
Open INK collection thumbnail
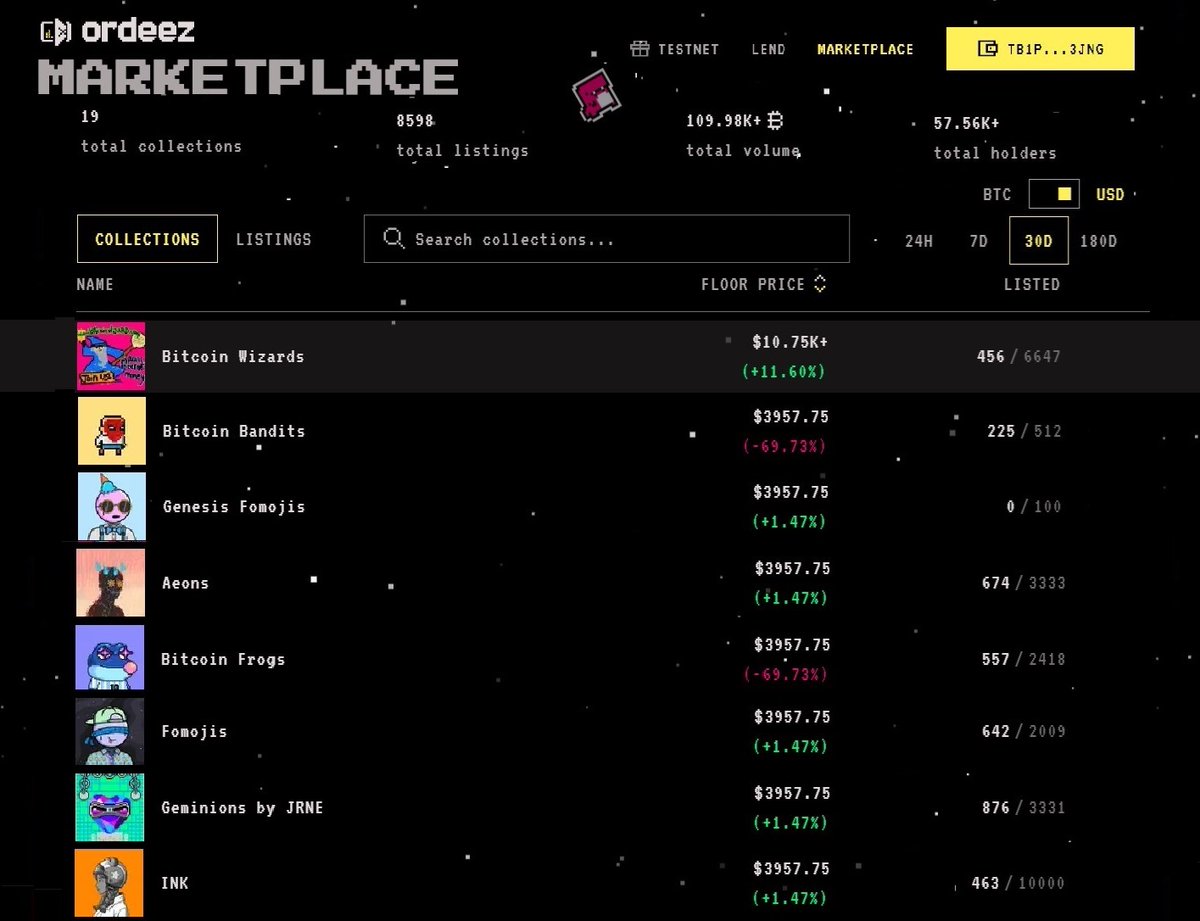click(x=109, y=883)
